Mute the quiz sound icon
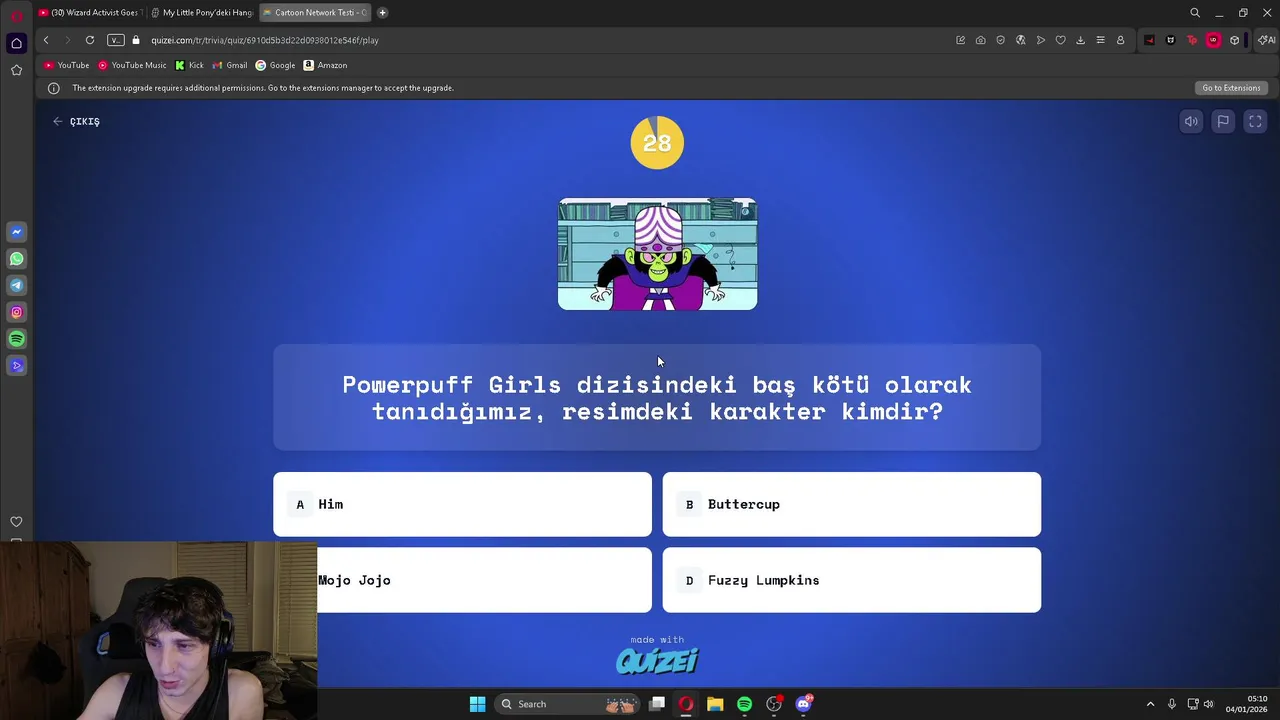1280x720 pixels. tap(1191, 121)
